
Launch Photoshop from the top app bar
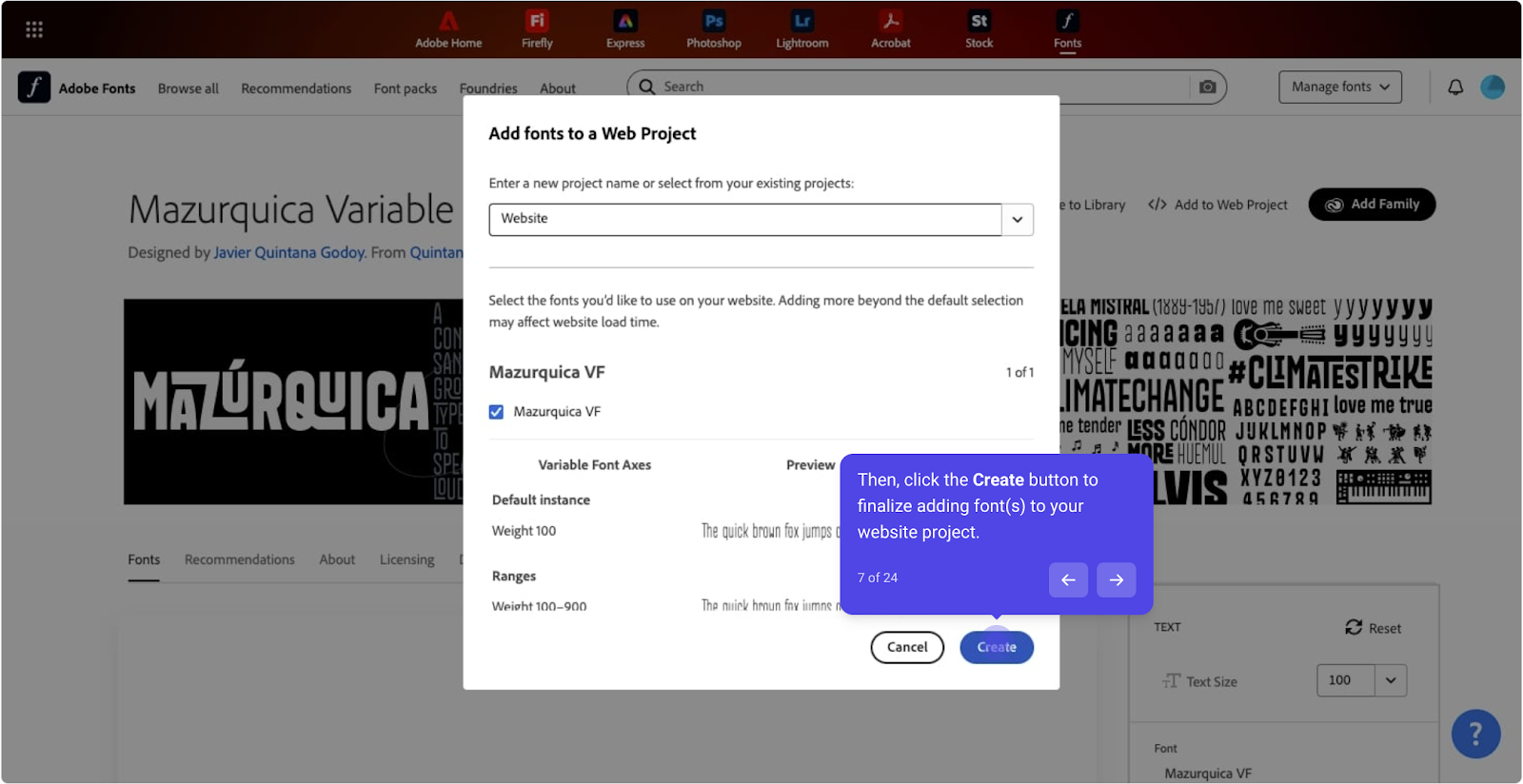pyautogui.click(x=713, y=29)
